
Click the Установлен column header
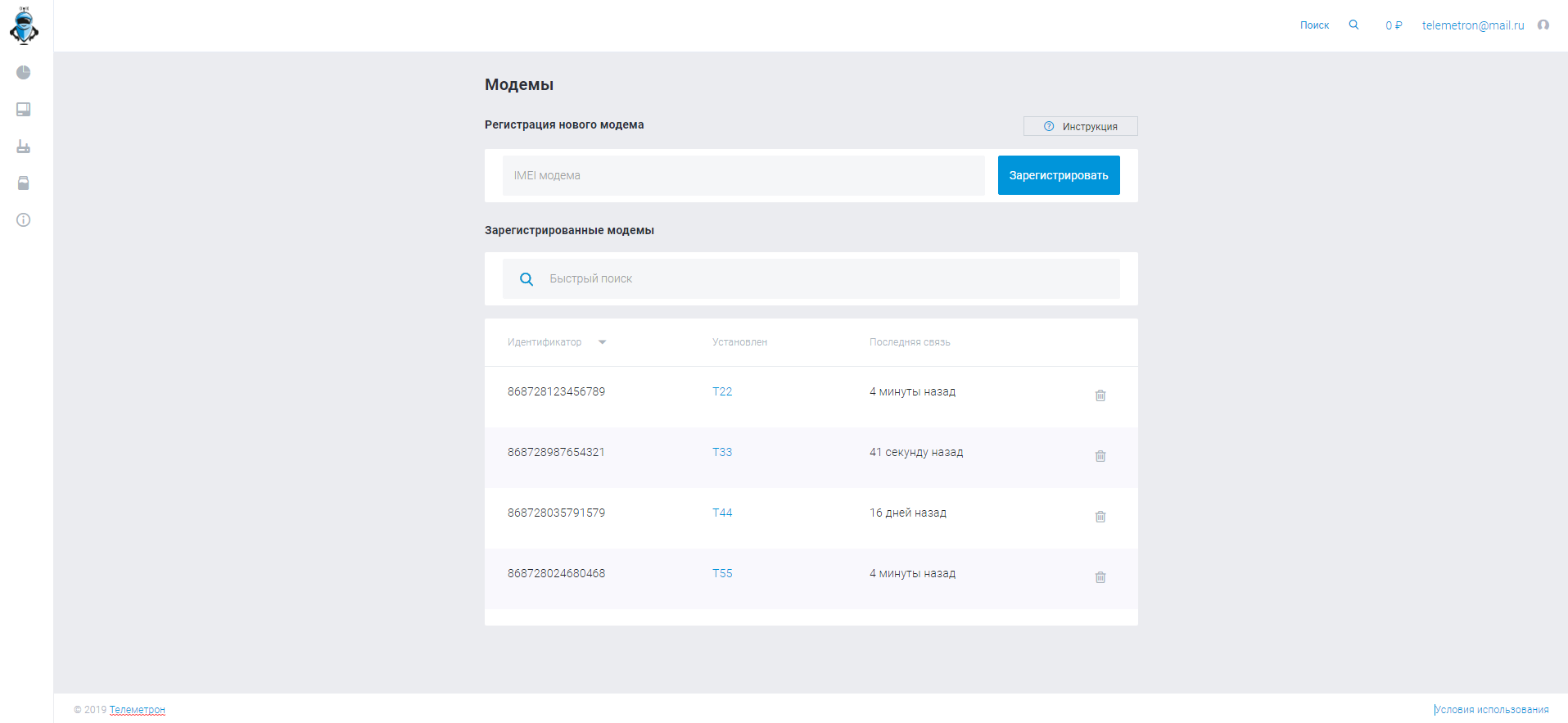click(x=739, y=342)
